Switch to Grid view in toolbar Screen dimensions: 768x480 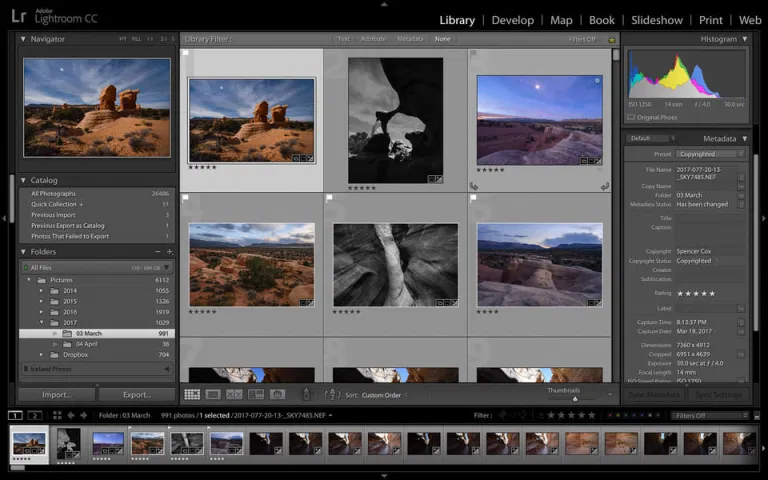(192, 394)
